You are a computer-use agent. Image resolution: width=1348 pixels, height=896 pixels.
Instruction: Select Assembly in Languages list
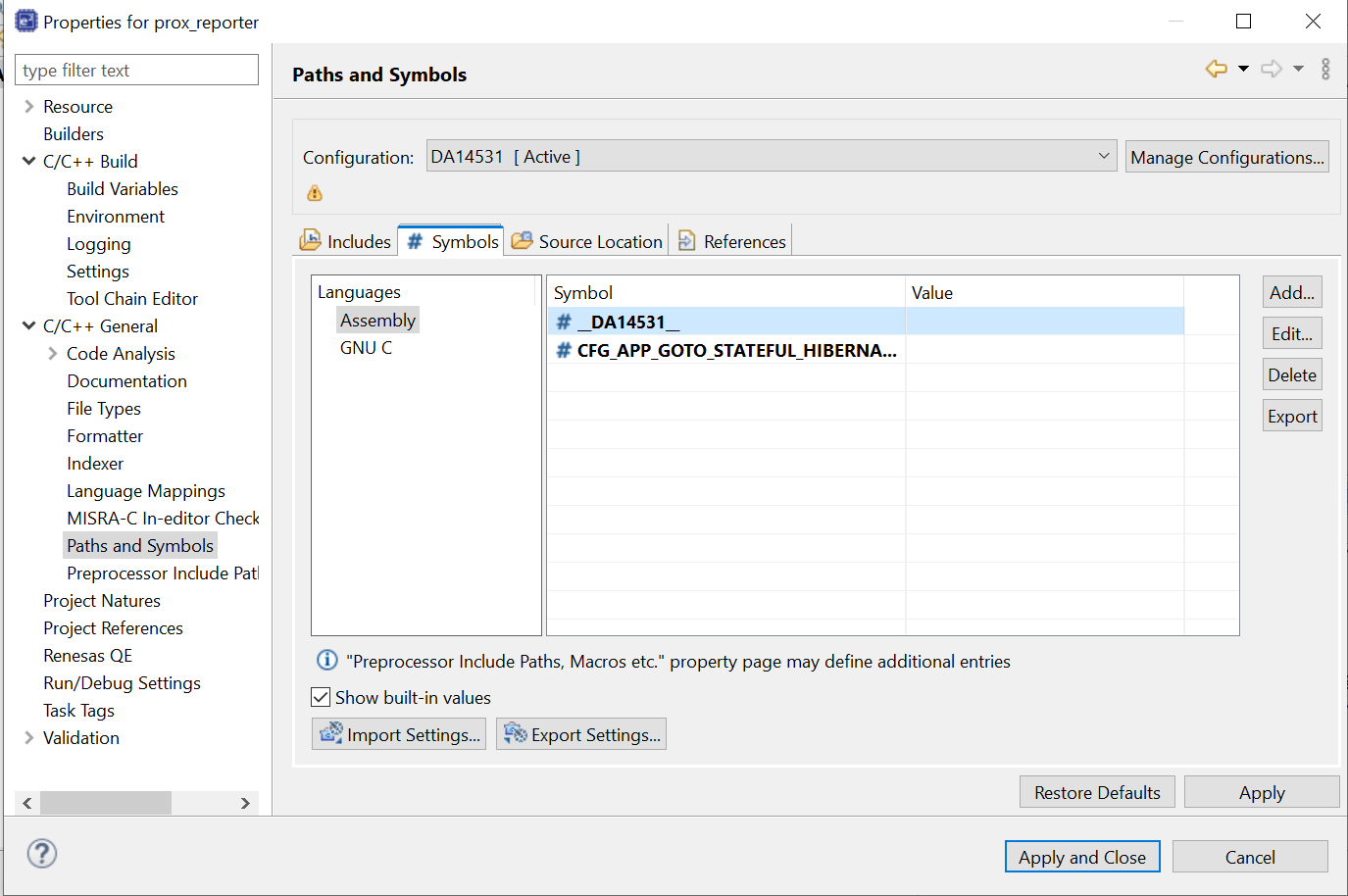pyautogui.click(x=377, y=320)
